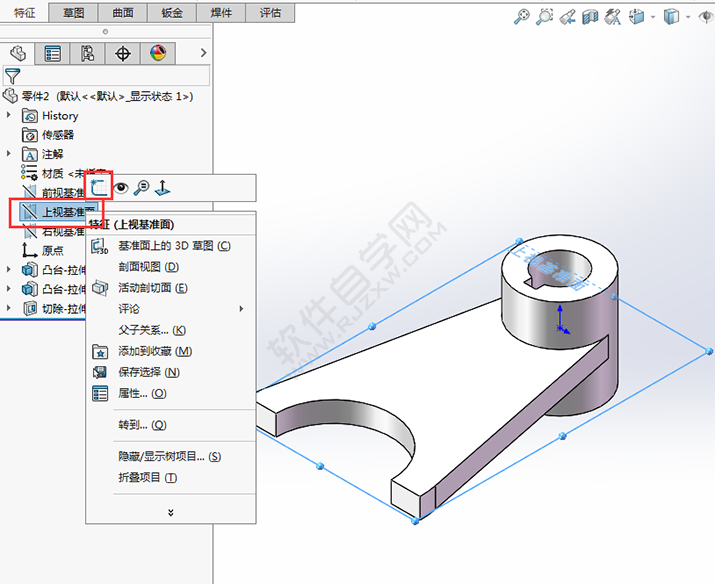Click Display Style toolbar icon
The width and height of the screenshot is (715, 584).
[x=671, y=17]
